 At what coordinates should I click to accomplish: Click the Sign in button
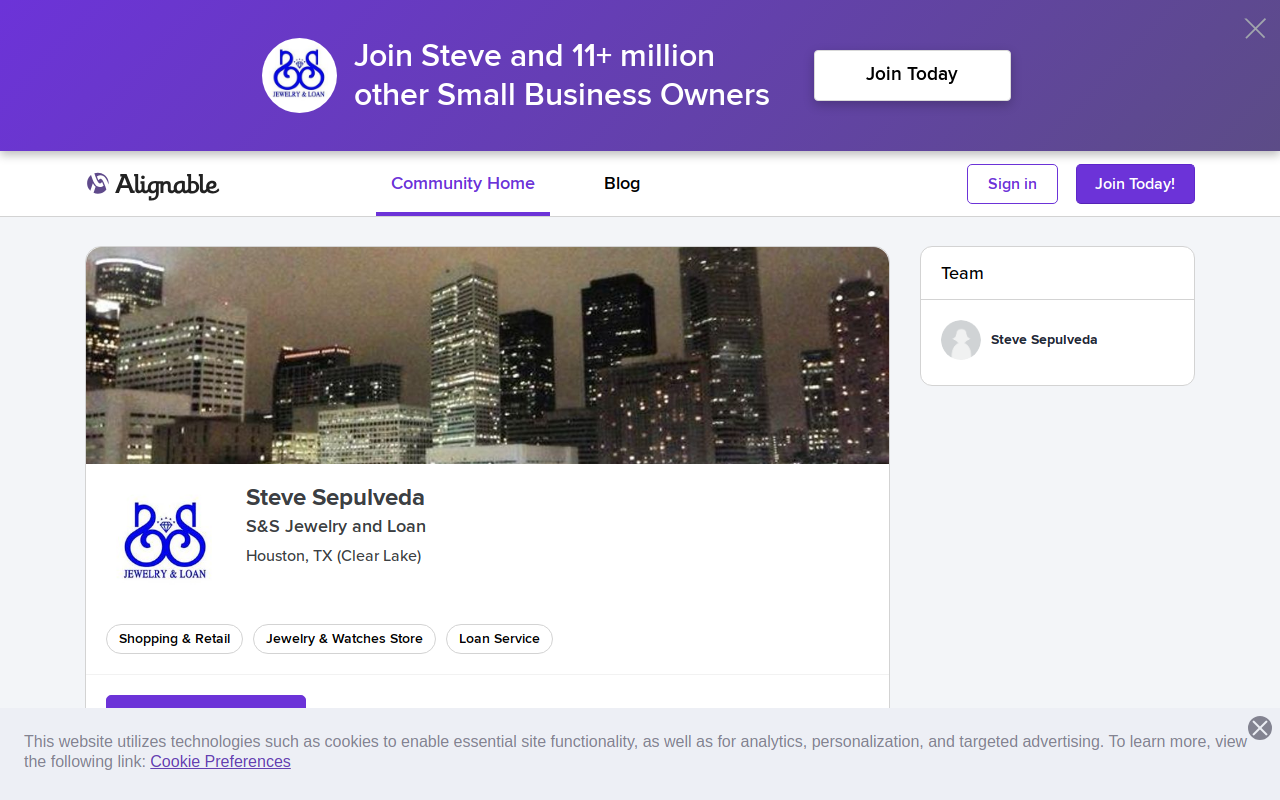pyautogui.click(x=1012, y=184)
